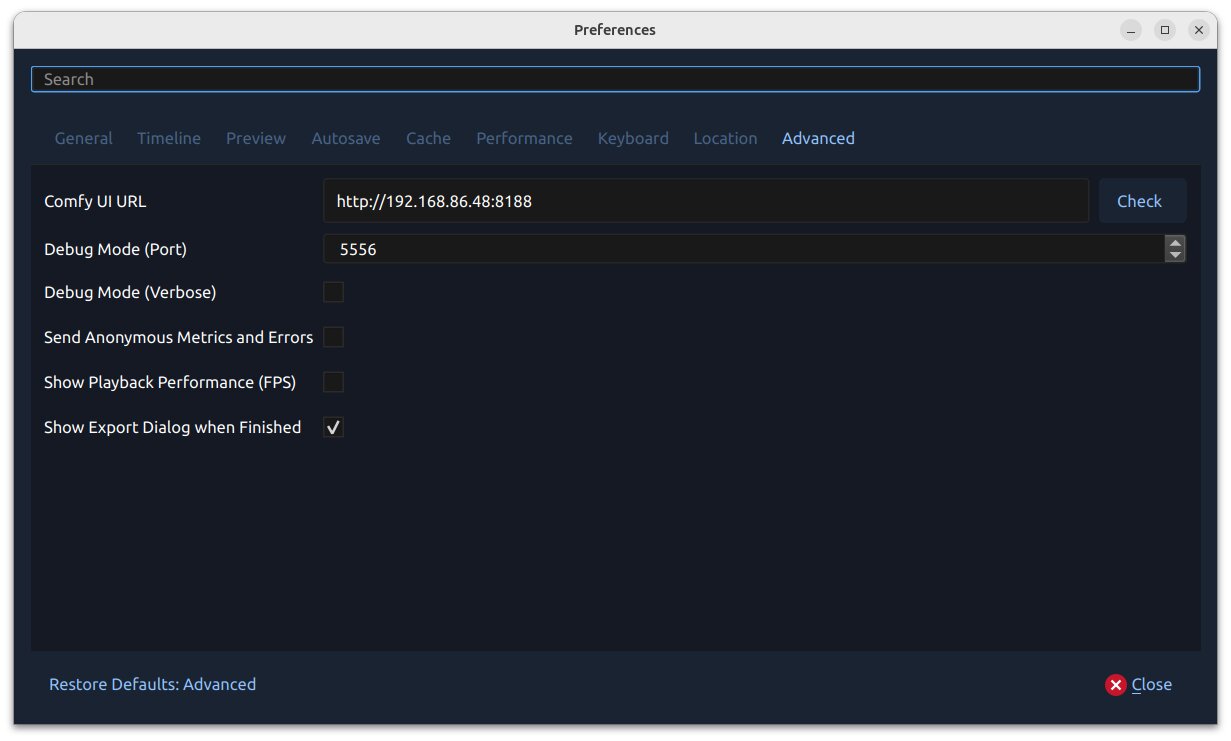Open the Performance preferences tab
The width and height of the screenshot is (1231, 741).
(524, 138)
